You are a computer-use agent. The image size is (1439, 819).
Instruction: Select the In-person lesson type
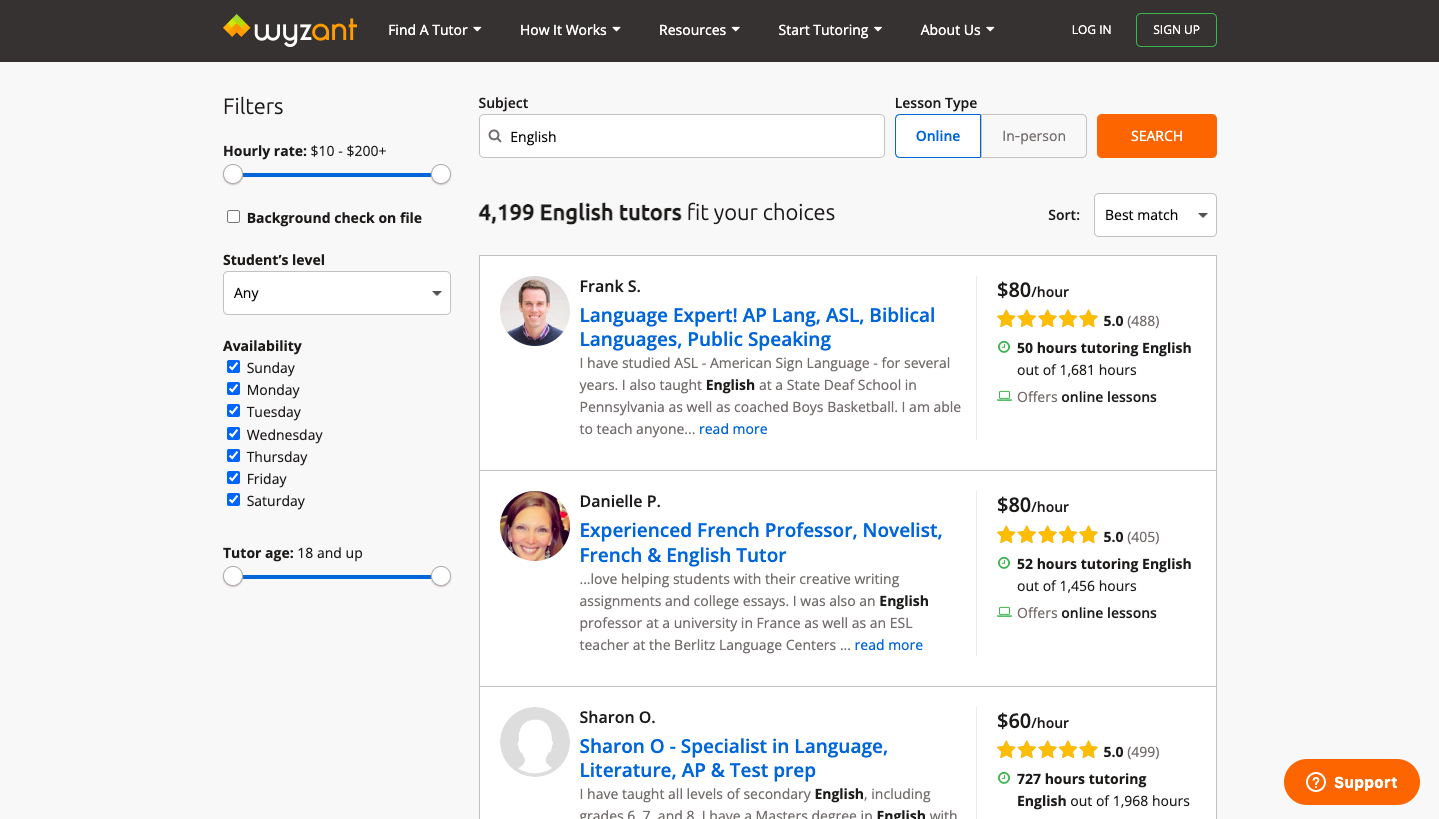click(x=1033, y=136)
